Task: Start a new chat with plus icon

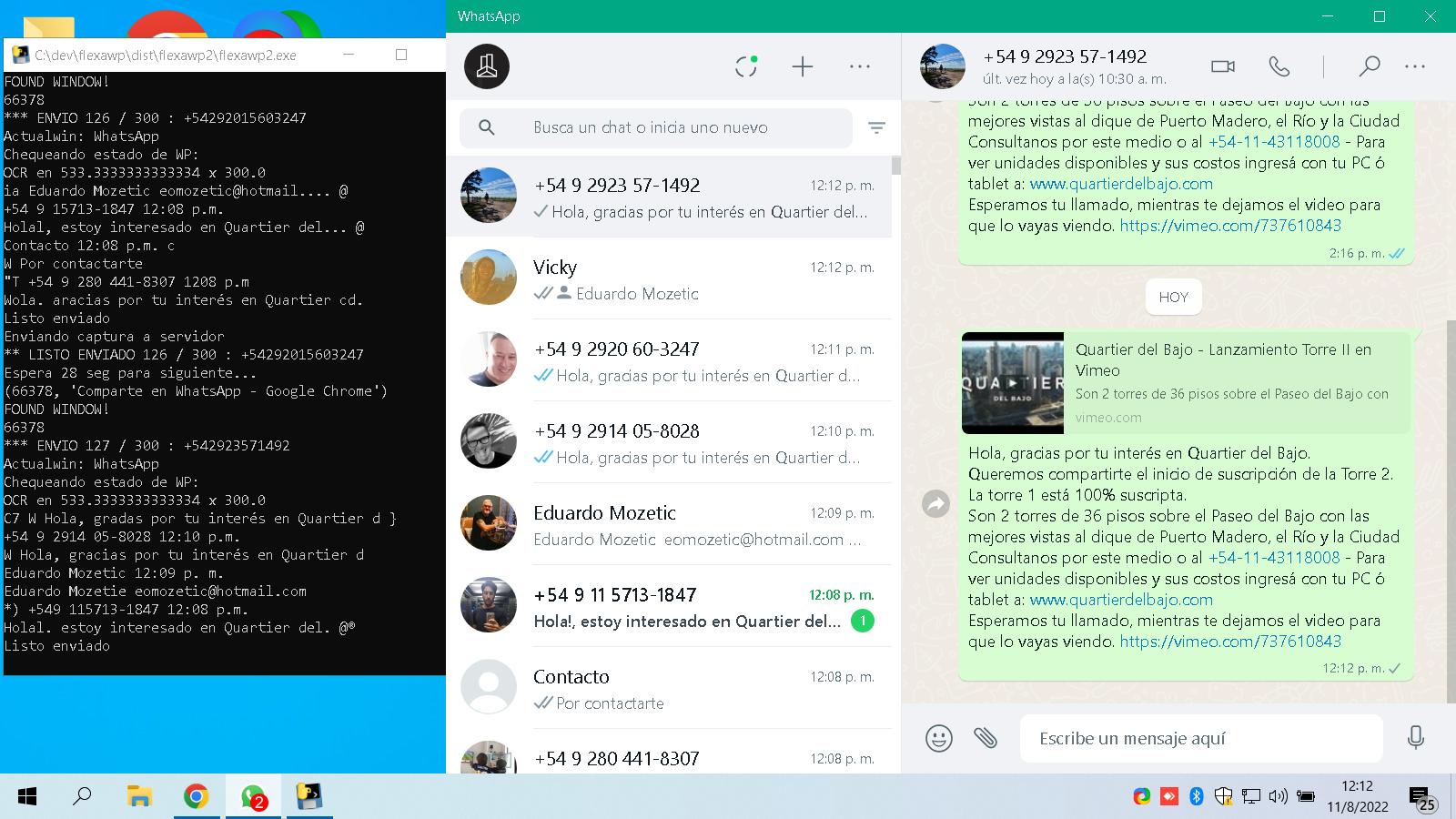Action: pos(803,66)
